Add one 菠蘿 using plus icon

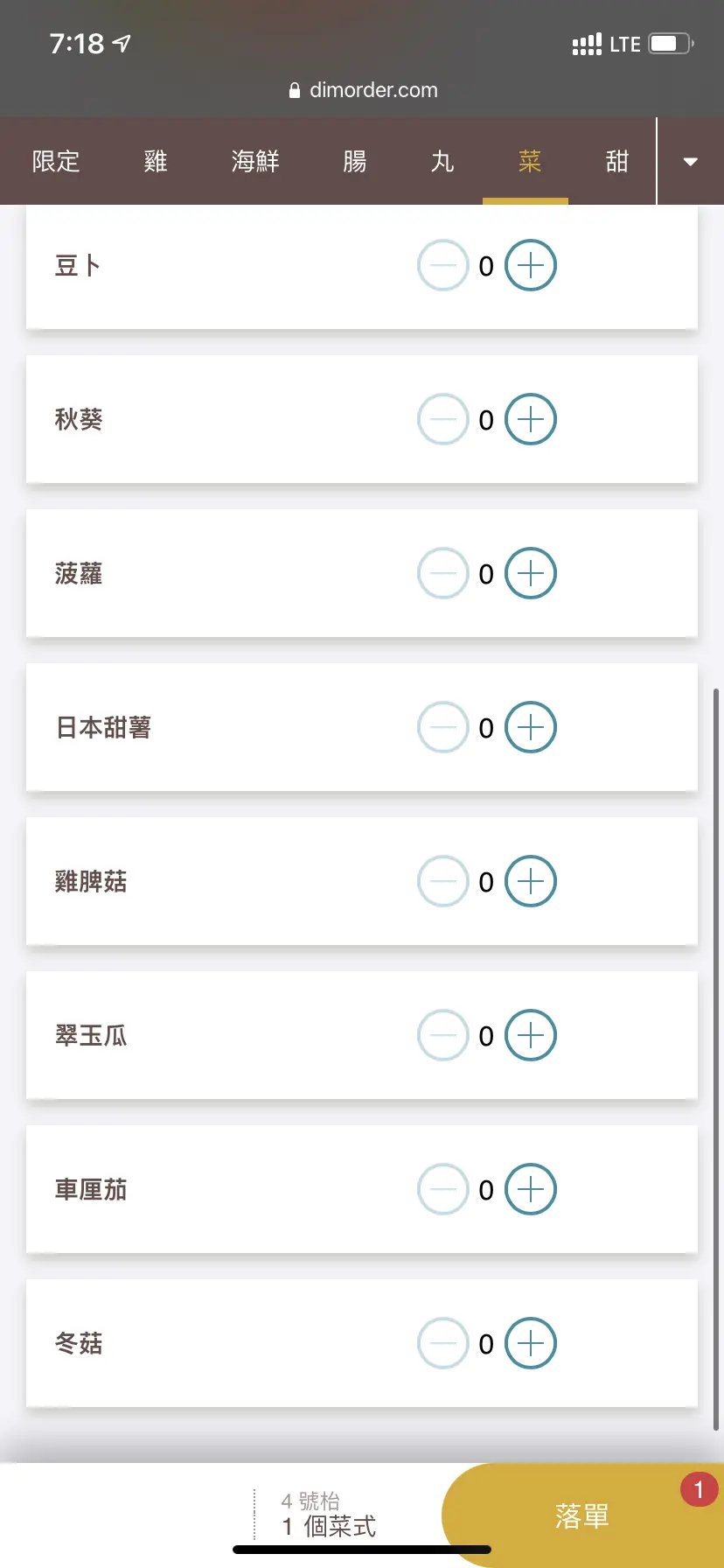tap(531, 573)
